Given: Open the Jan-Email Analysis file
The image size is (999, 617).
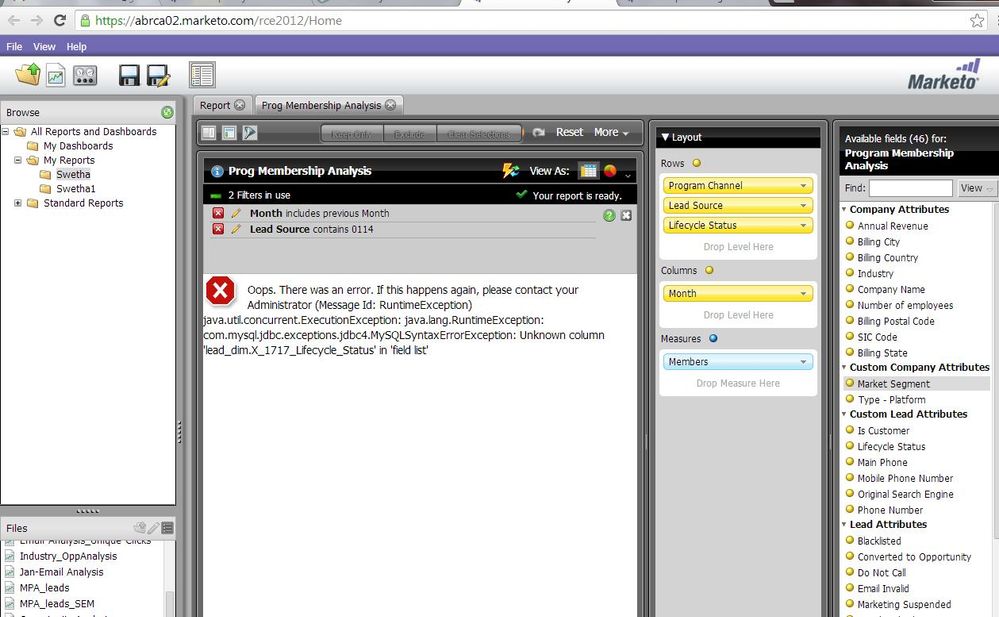Looking at the screenshot, I should tap(61, 572).
